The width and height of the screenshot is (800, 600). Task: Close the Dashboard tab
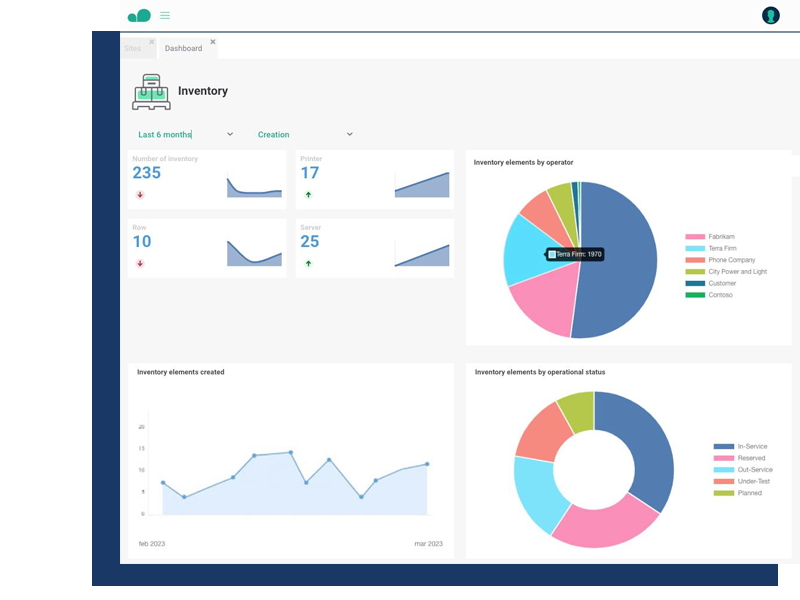pyautogui.click(x=213, y=42)
